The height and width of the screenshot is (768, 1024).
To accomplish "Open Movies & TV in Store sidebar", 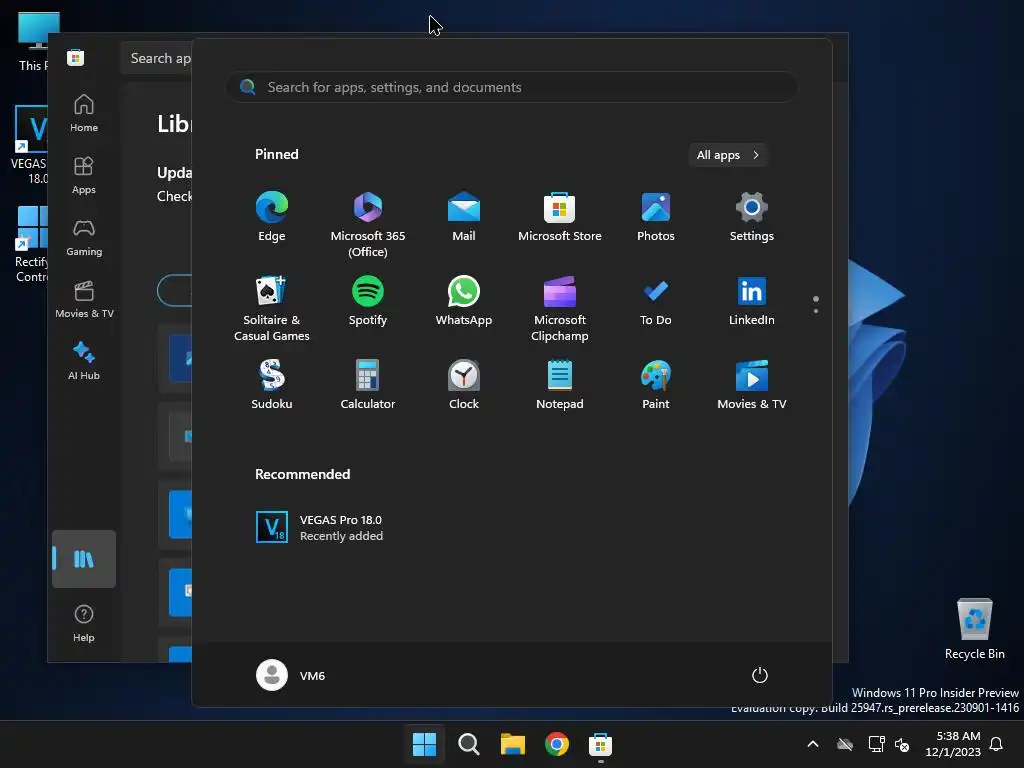I will click(84, 300).
